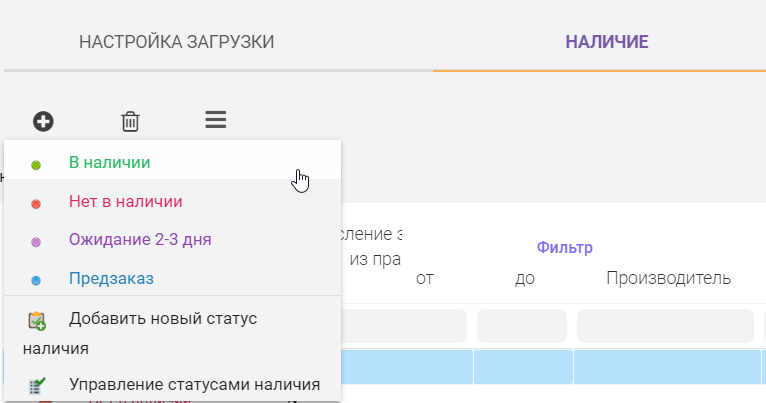Click the green dot beside 'В наличии'
Image resolution: width=766 pixels, height=403 pixels.
(x=36, y=164)
